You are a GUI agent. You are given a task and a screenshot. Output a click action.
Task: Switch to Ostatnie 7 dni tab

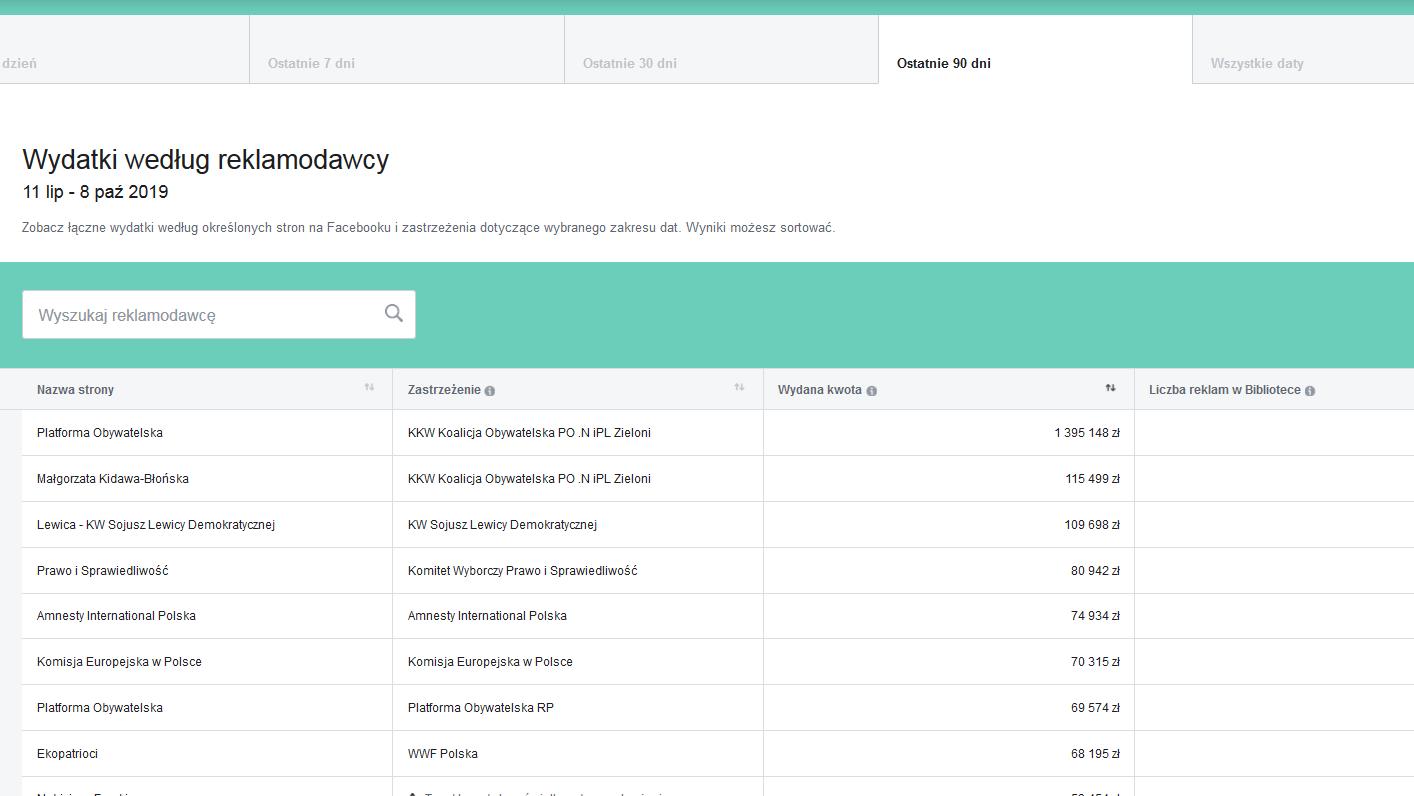407,50
